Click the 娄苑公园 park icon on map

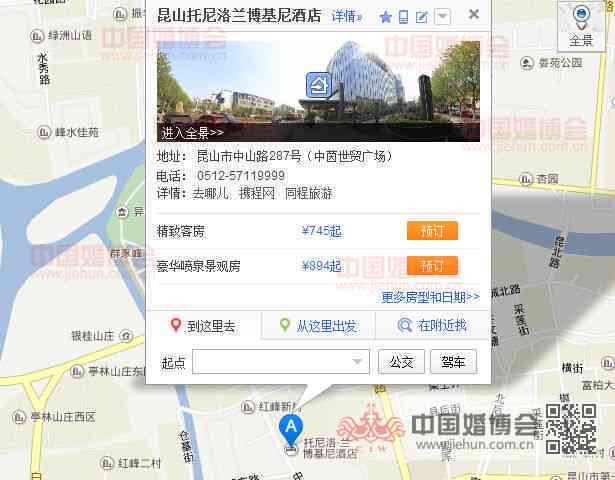(527, 63)
